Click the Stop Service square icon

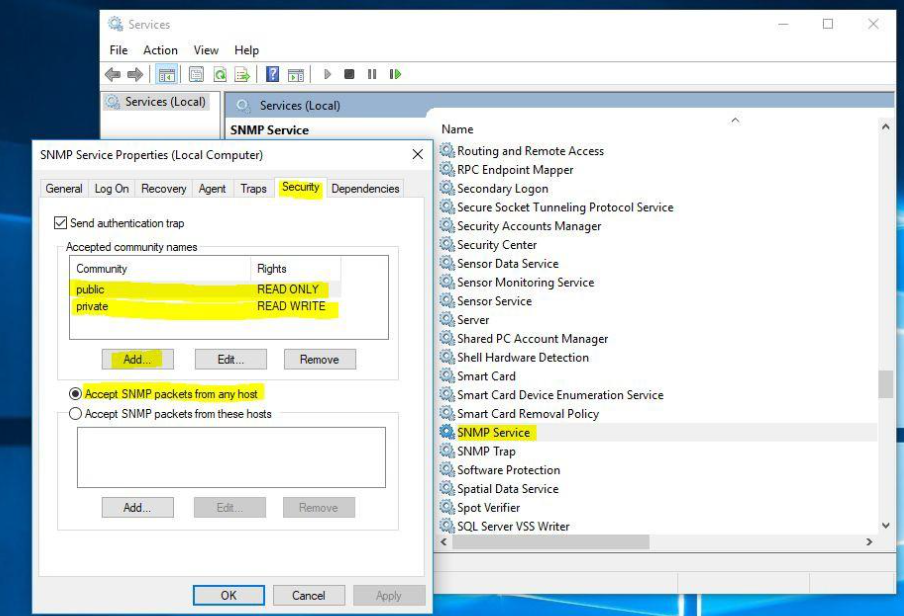tap(349, 74)
